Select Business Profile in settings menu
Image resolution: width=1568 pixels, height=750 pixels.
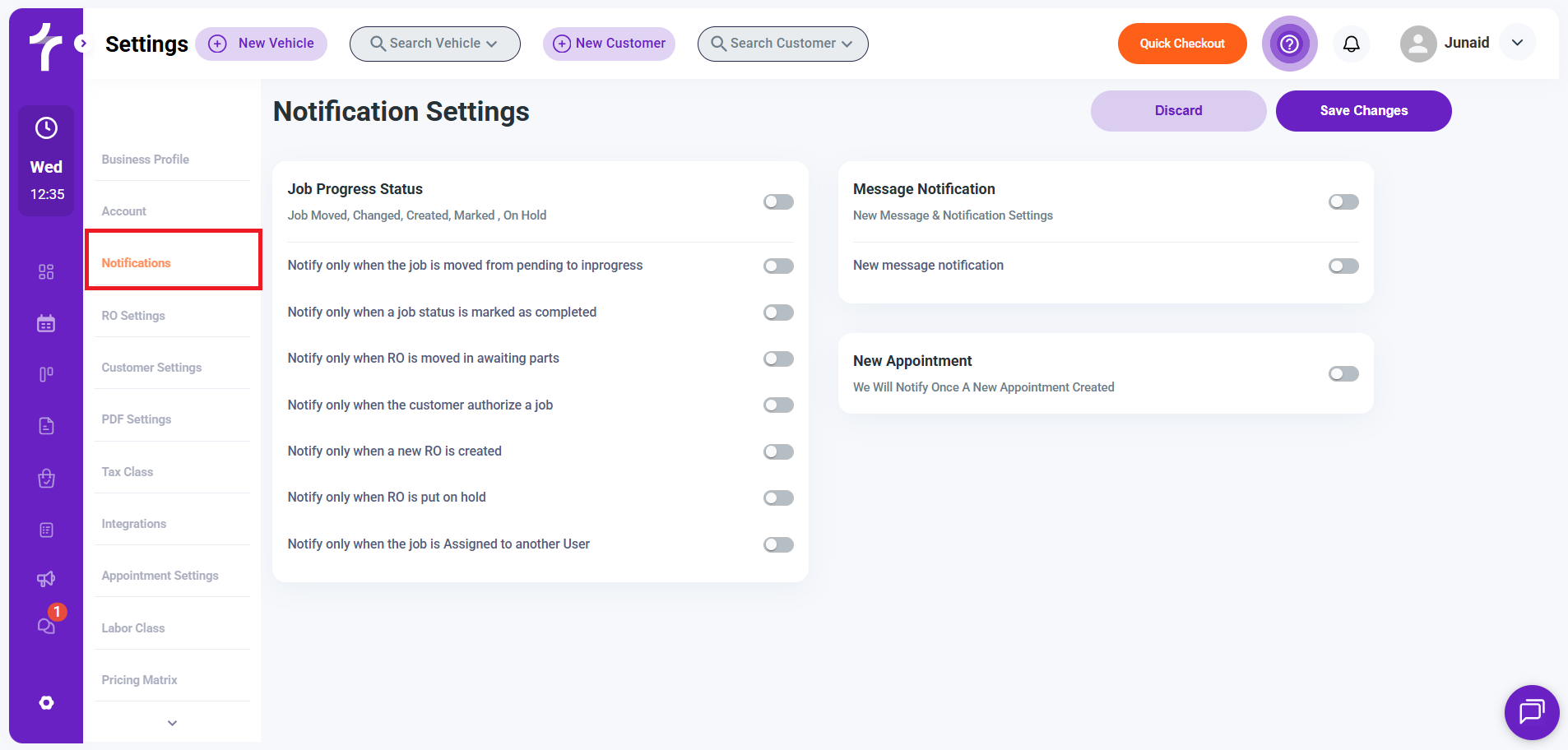[146, 160]
